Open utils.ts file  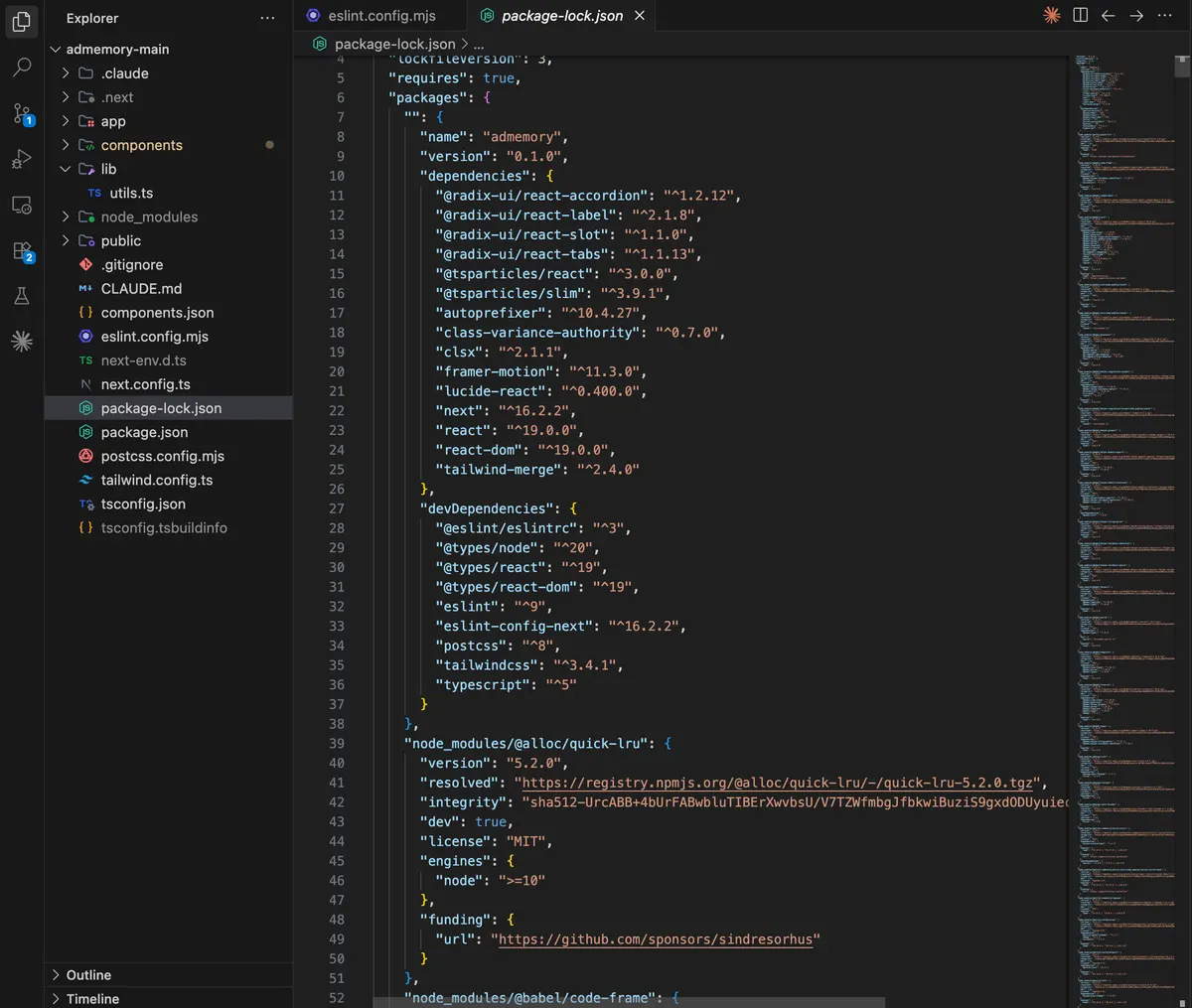point(169,193)
